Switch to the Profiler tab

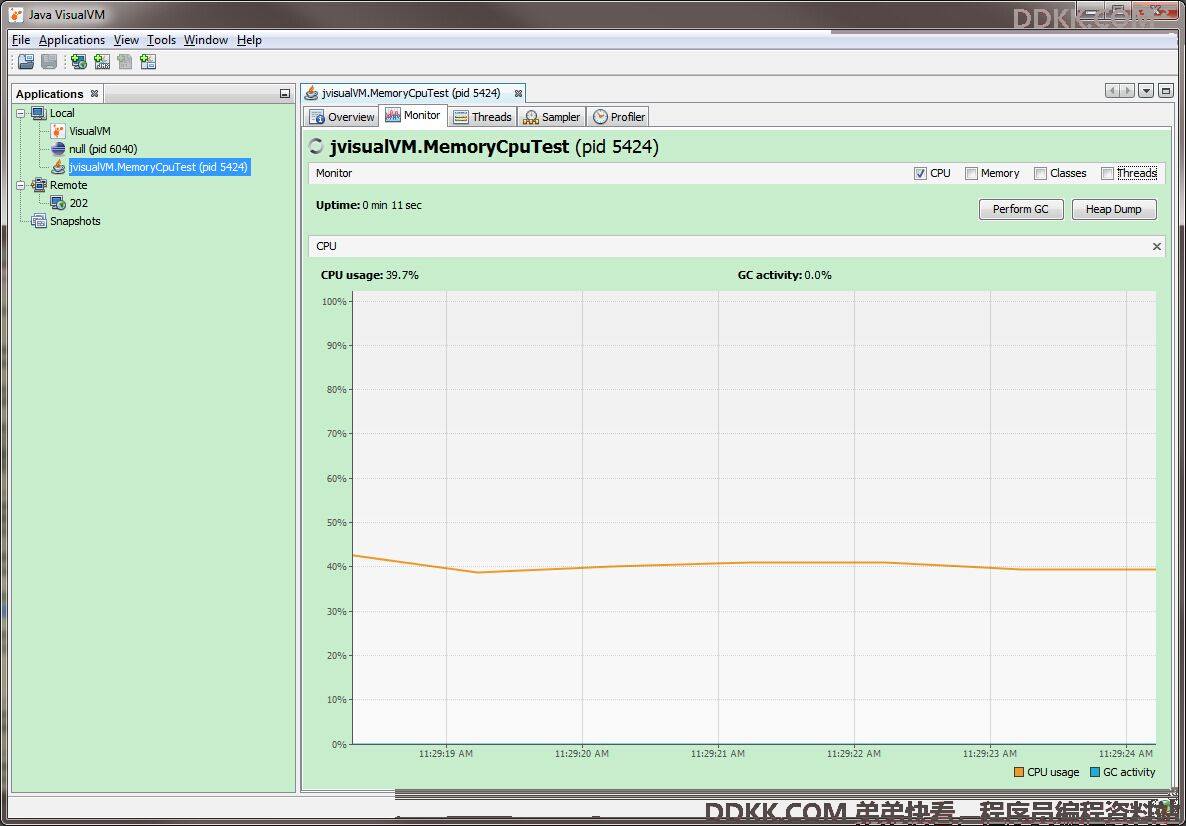pyautogui.click(x=619, y=116)
